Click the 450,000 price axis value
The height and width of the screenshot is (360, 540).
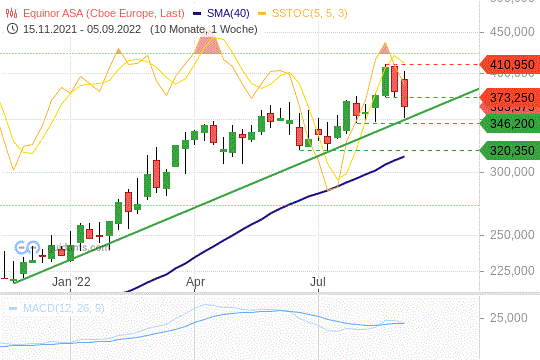(x=512, y=32)
